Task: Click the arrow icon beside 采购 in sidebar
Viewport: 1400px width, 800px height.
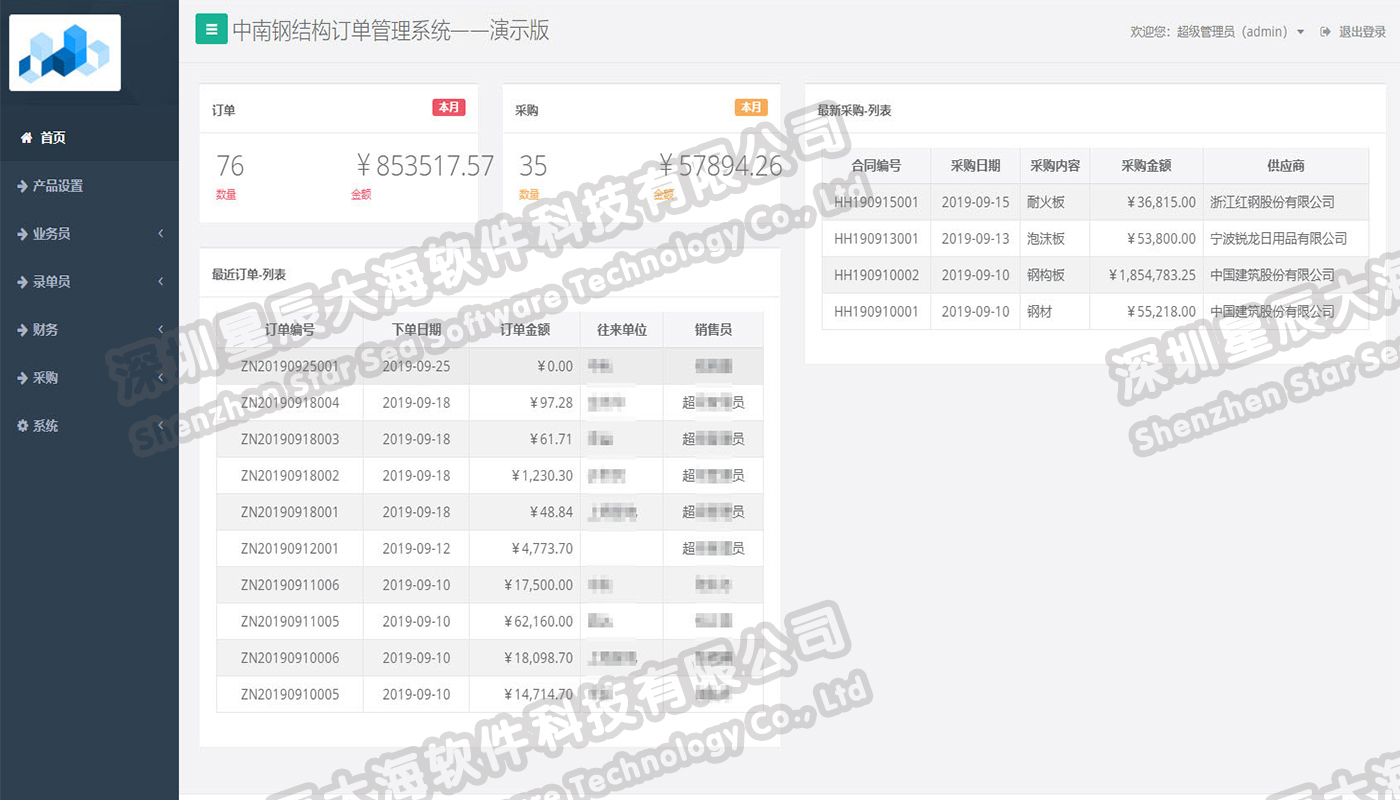Action: point(24,378)
